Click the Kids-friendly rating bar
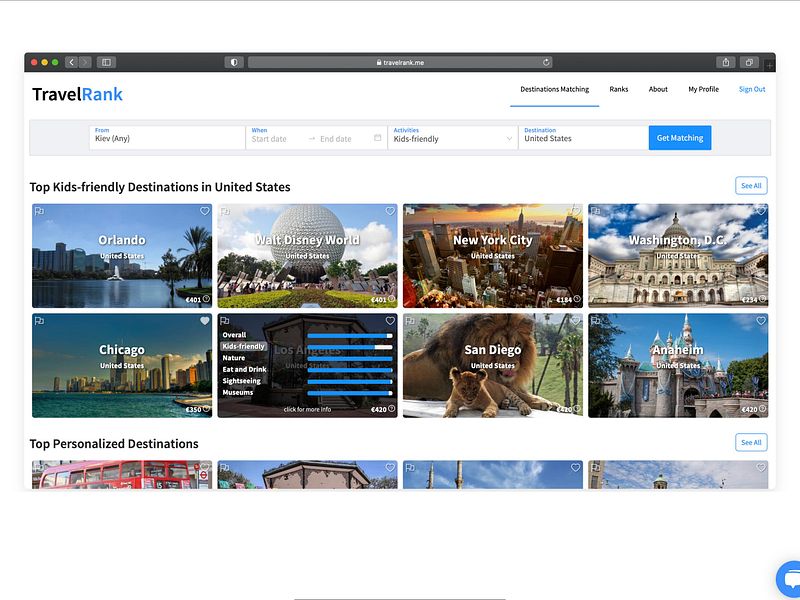 click(350, 347)
